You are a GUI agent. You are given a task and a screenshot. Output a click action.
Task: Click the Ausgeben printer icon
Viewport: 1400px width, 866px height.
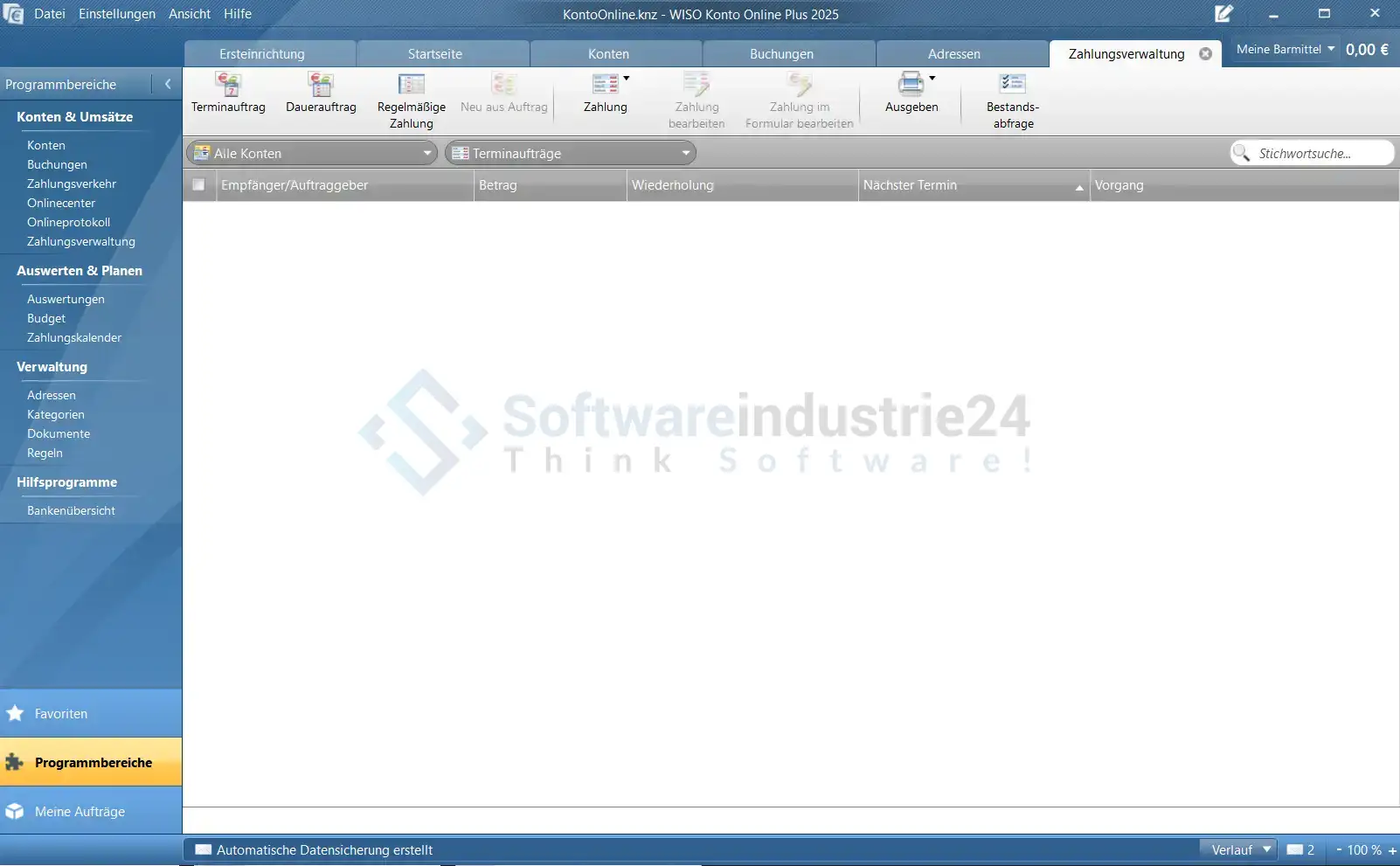point(911,85)
